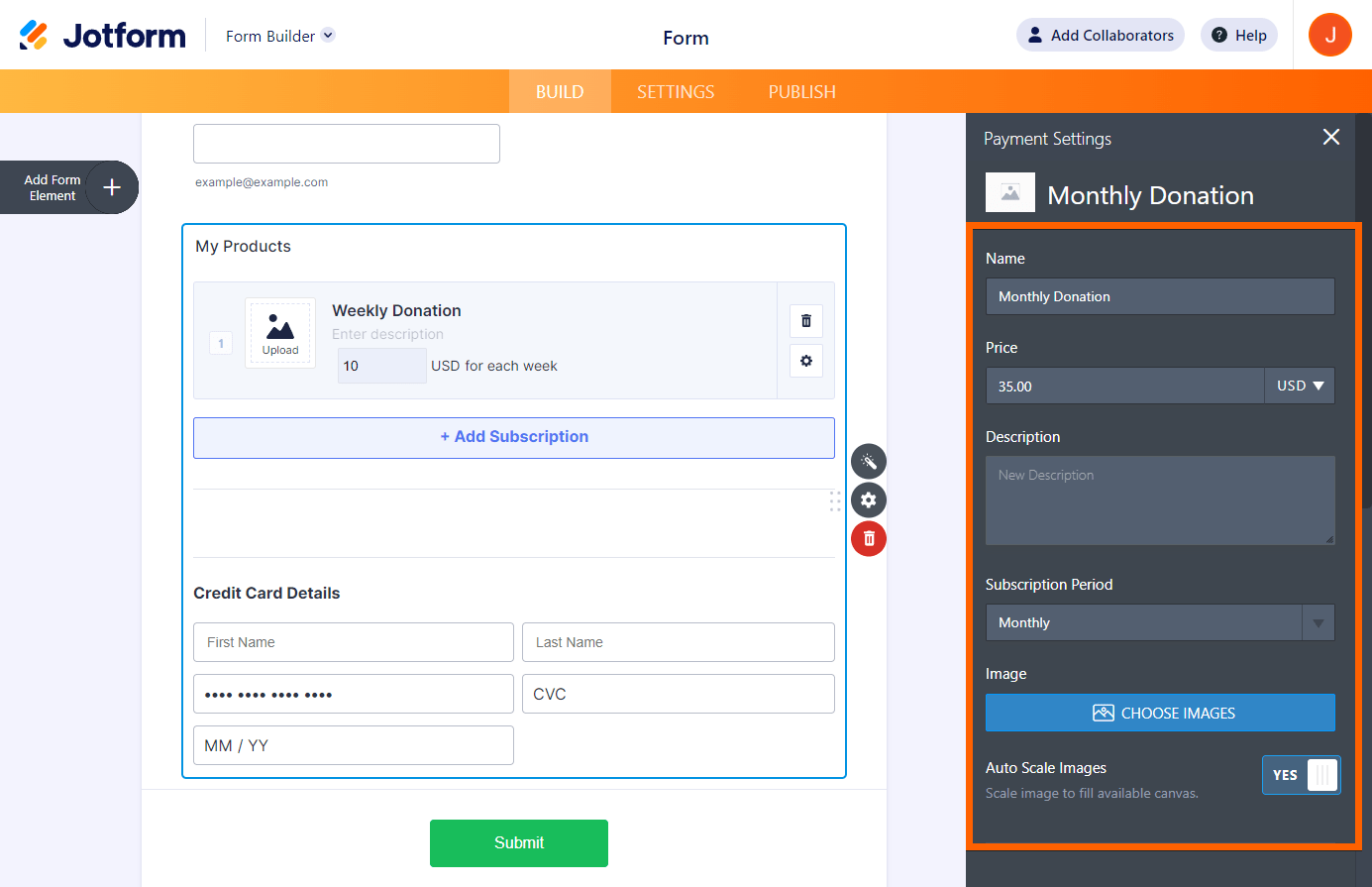Viewport: 1372px width, 887px height.
Task: Switch to the SETTINGS tab
Action: pos(676,91)
